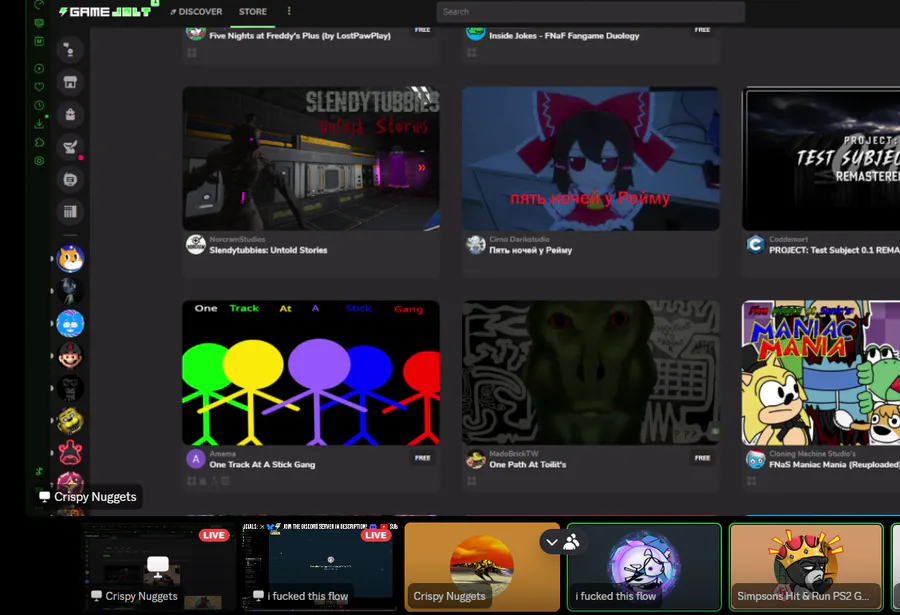Open the orange cat community avatar

70,259
